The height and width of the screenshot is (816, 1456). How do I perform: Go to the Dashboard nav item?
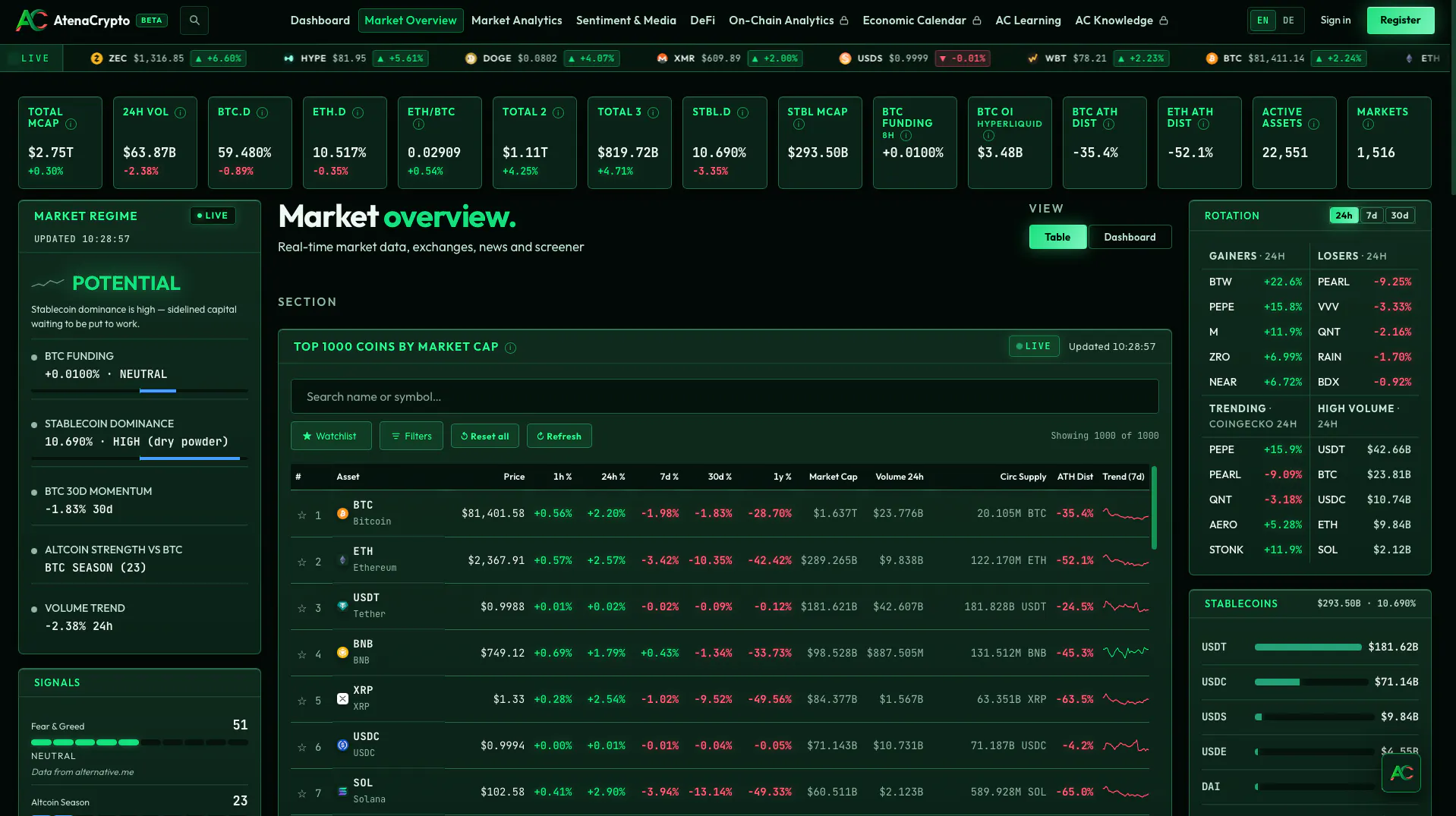[x=320, y=20]
